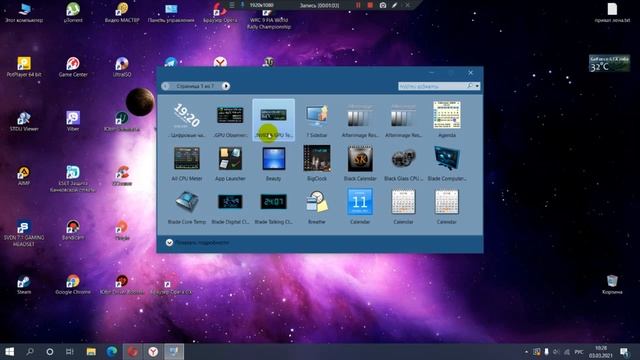Choose the Beauty gadget
The image size is (640, 360).
[x=273, y=163]
